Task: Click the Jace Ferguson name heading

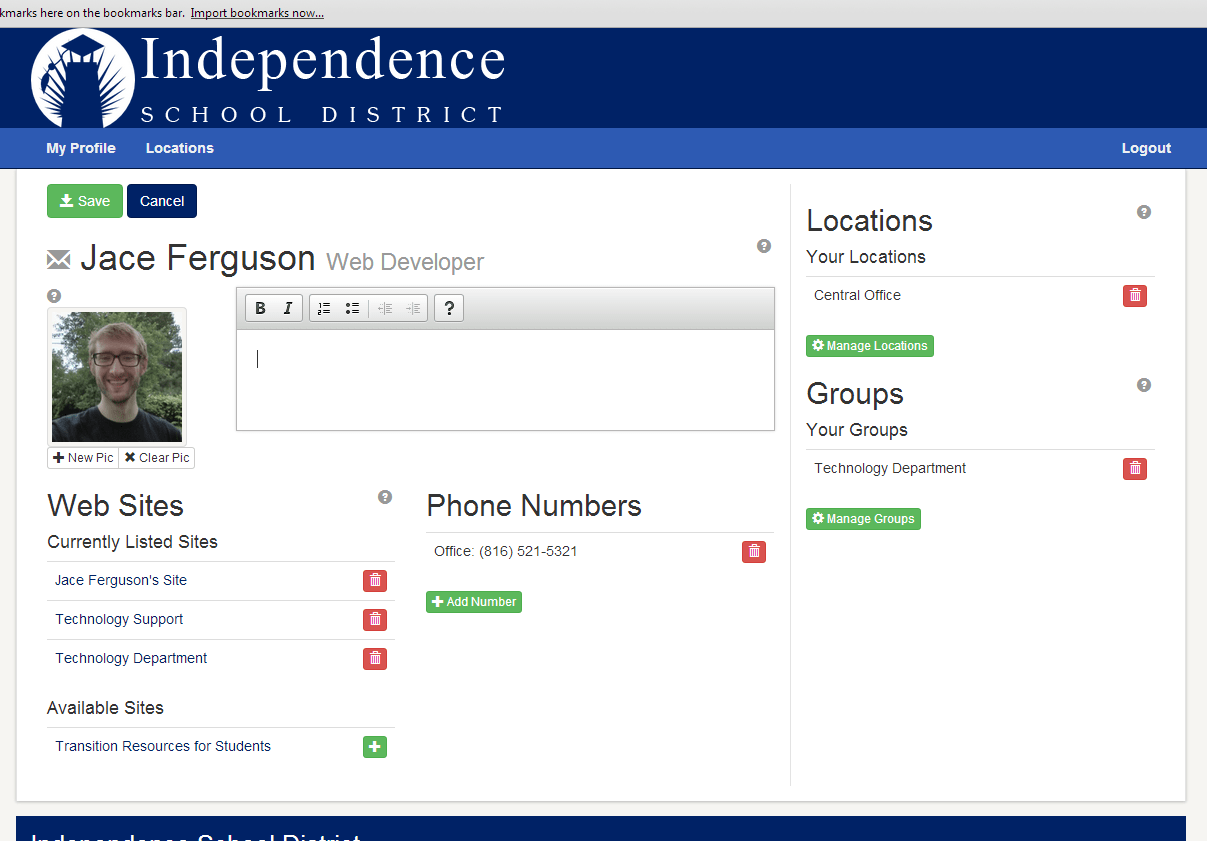Action: (x=198, y=258)
